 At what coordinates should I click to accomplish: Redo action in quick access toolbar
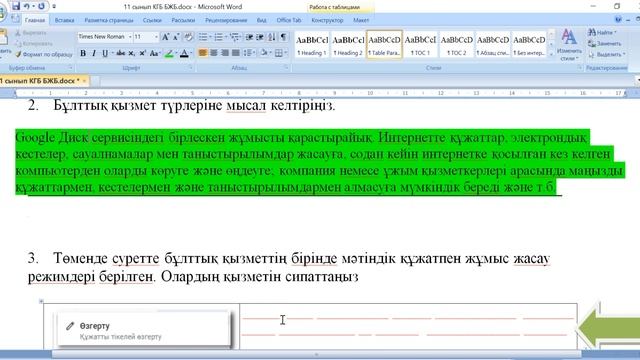[x=41, y=6]
